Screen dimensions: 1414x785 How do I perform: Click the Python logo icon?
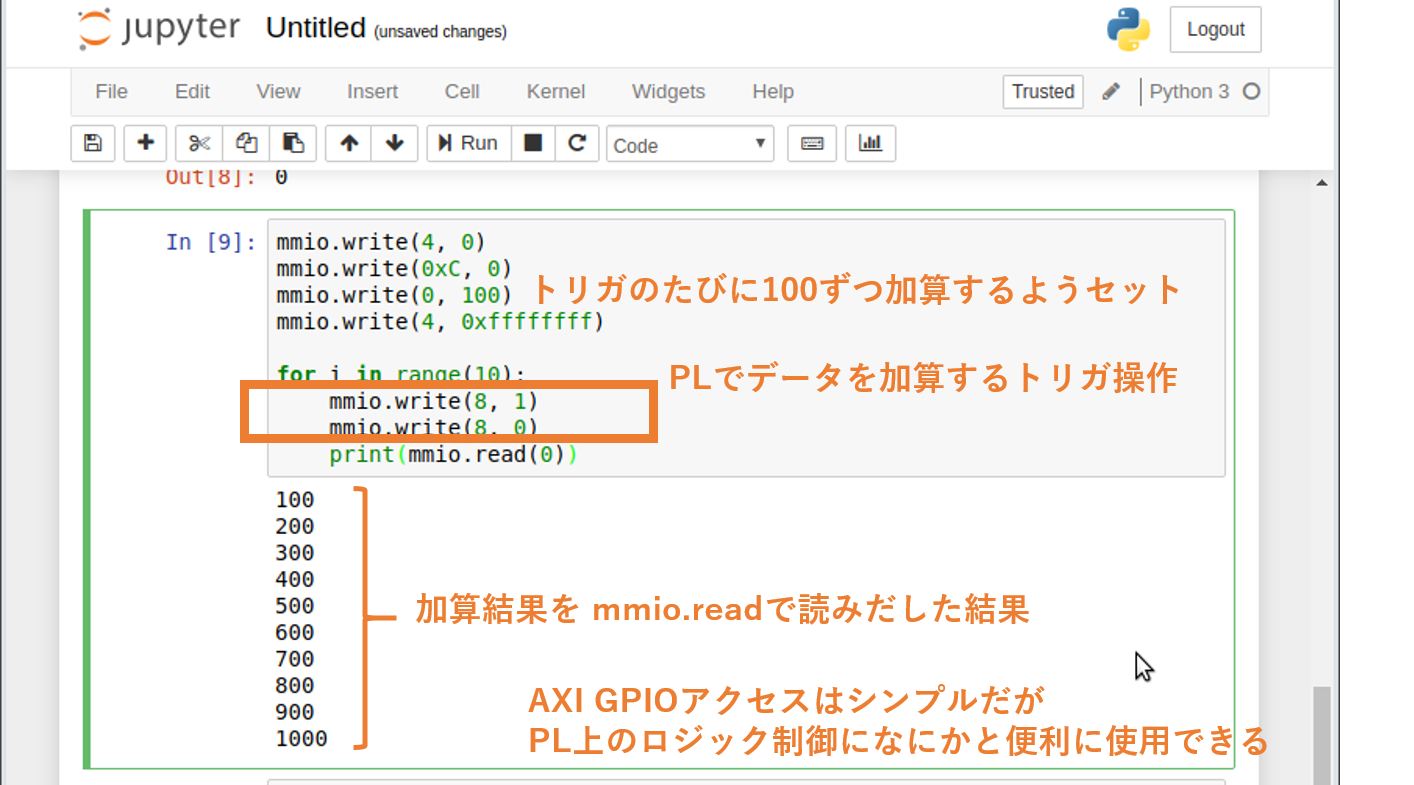[x=1127, y=29]
